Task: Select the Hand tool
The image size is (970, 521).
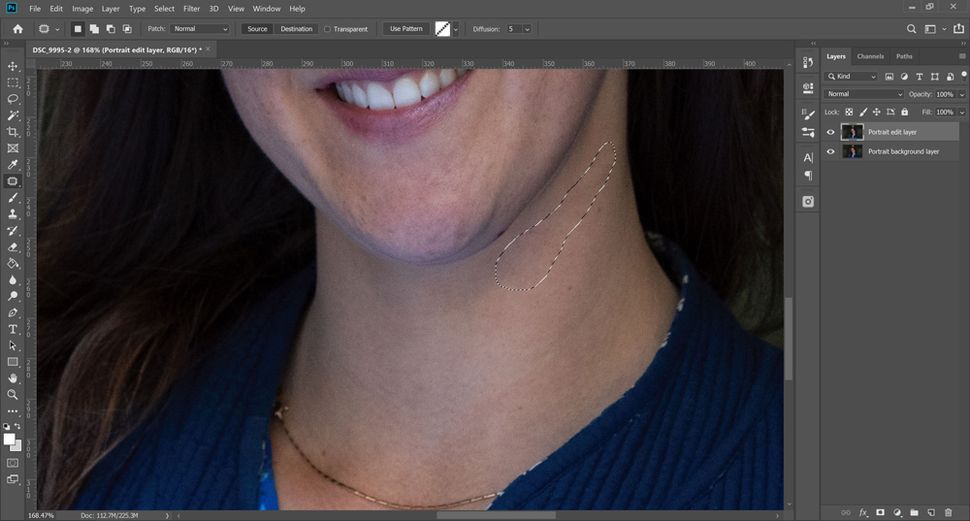Action: tap(12, 378)
